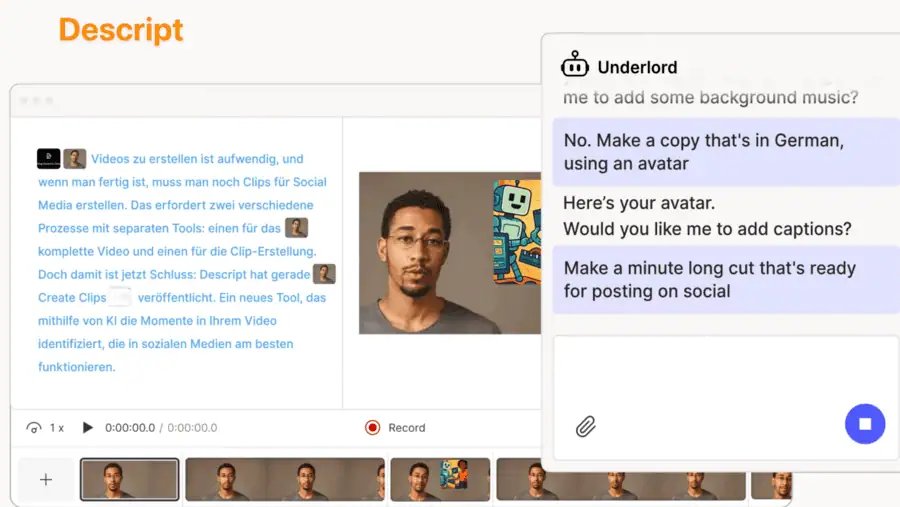Click the current timecode 0:00:00.0
The height and width of the screenshot is (507, 900).
point(130,428)
